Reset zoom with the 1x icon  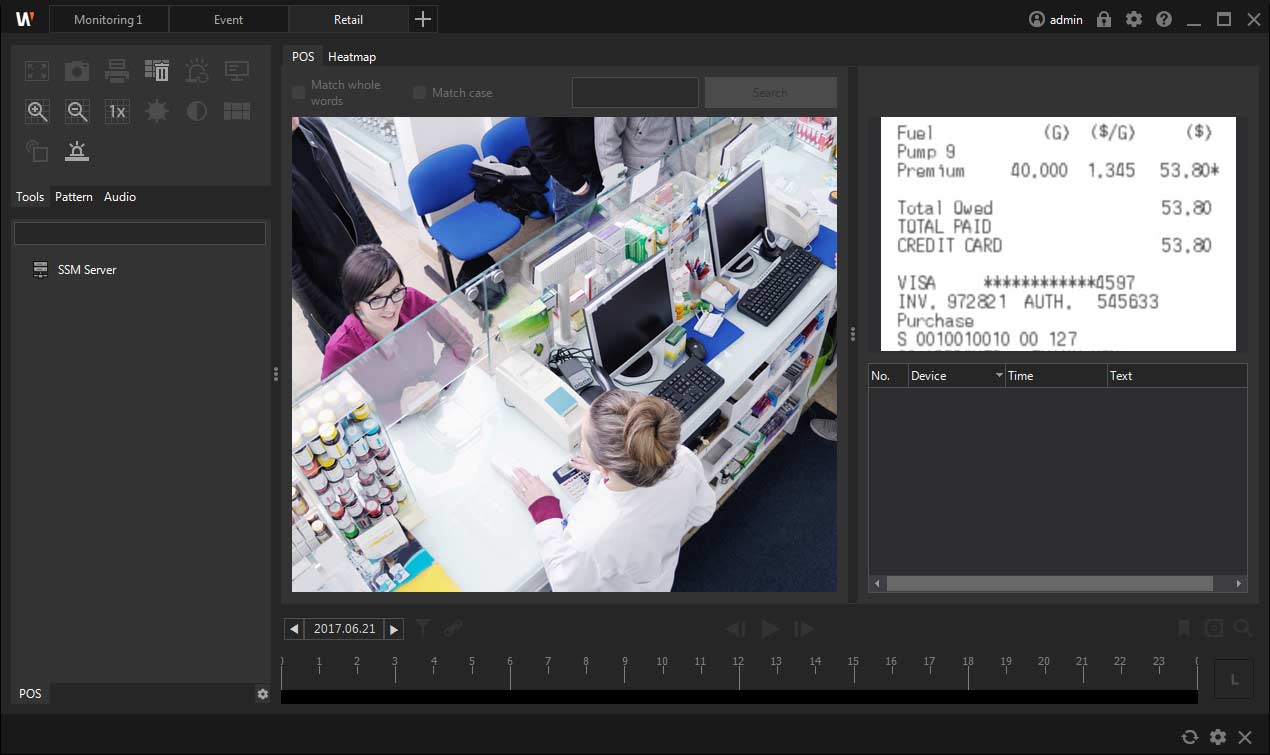click(117, 111)
